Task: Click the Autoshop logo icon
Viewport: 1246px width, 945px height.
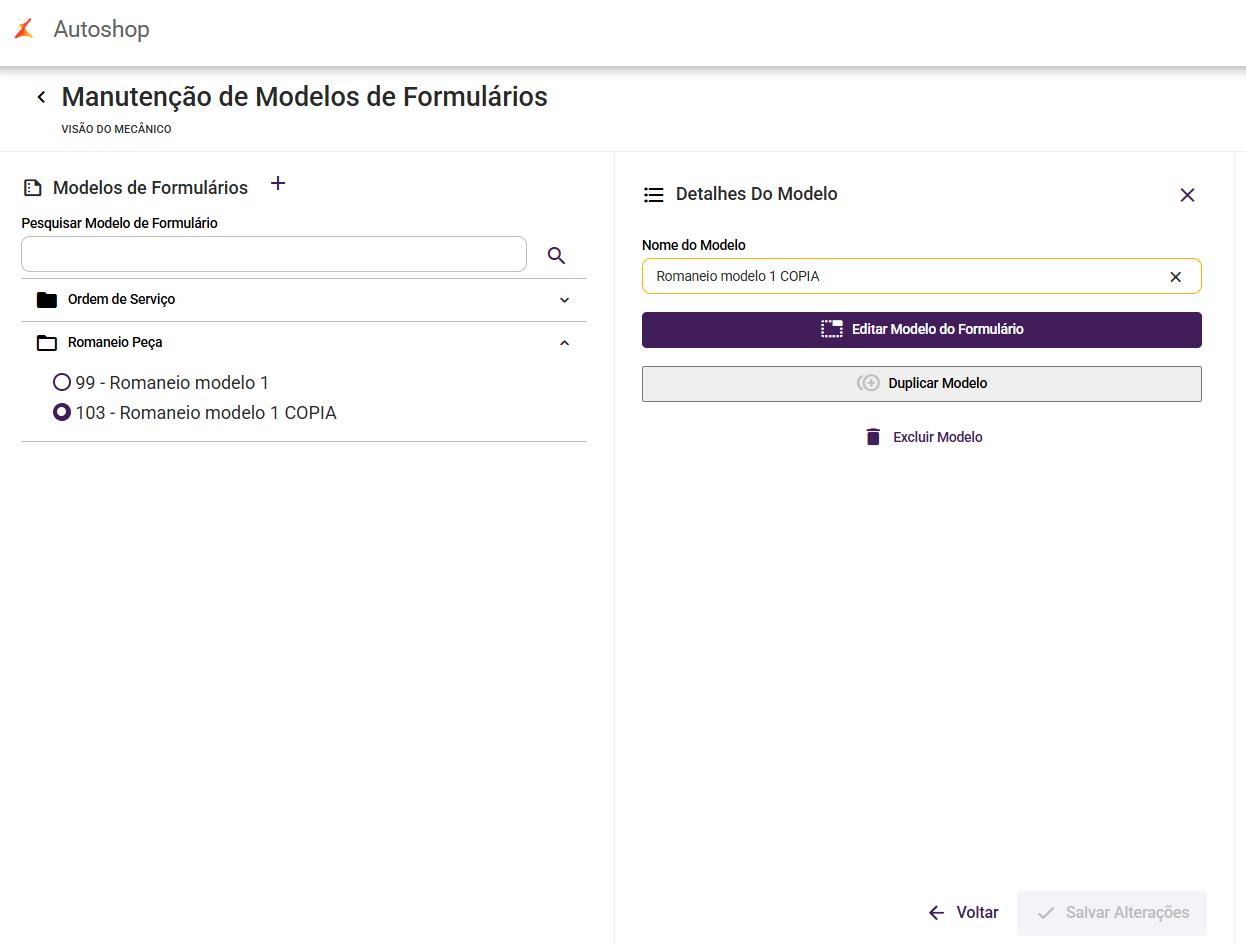Action: [x=24, y=29]
